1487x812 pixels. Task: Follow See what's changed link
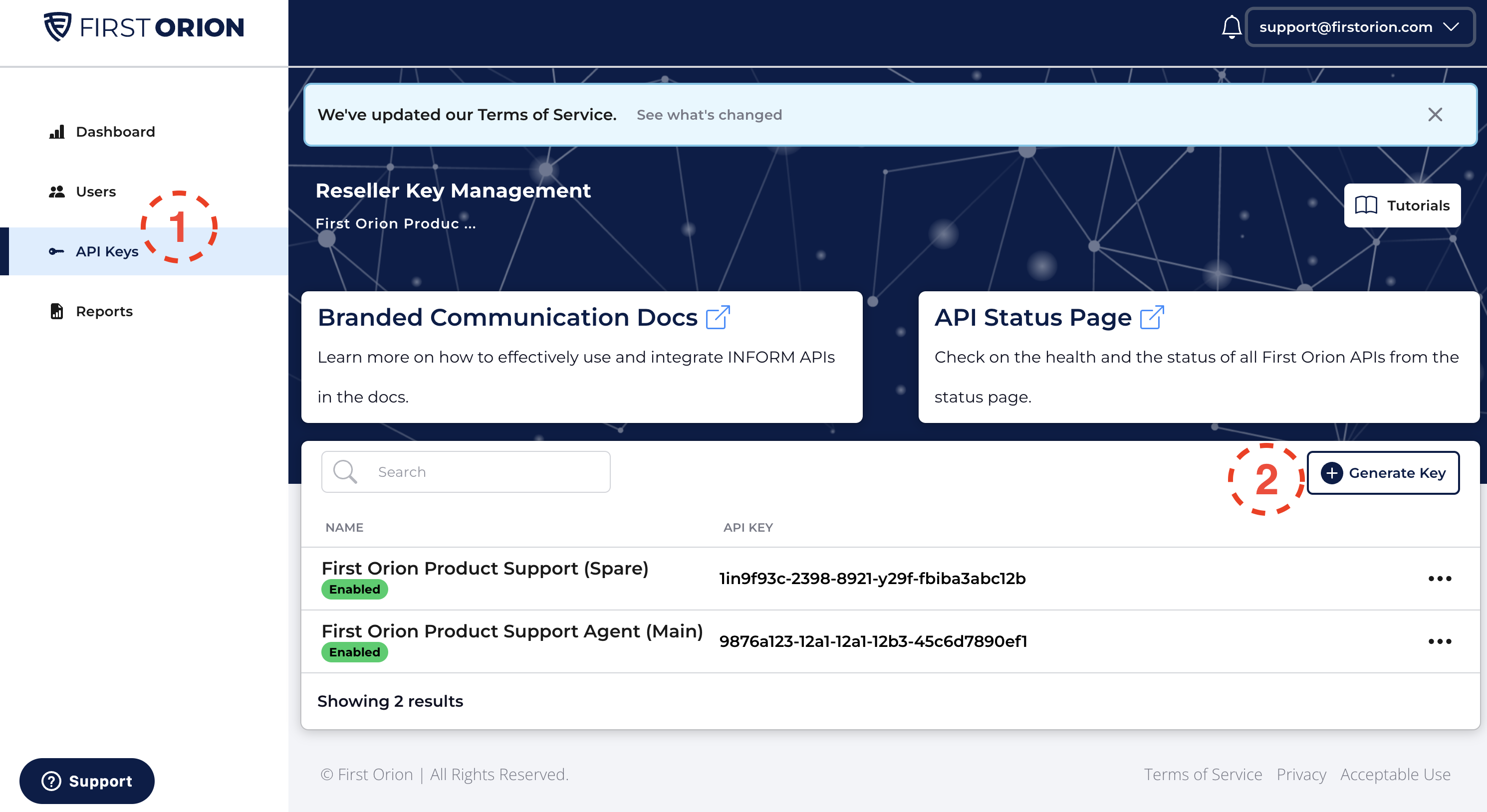coord(709,115)
